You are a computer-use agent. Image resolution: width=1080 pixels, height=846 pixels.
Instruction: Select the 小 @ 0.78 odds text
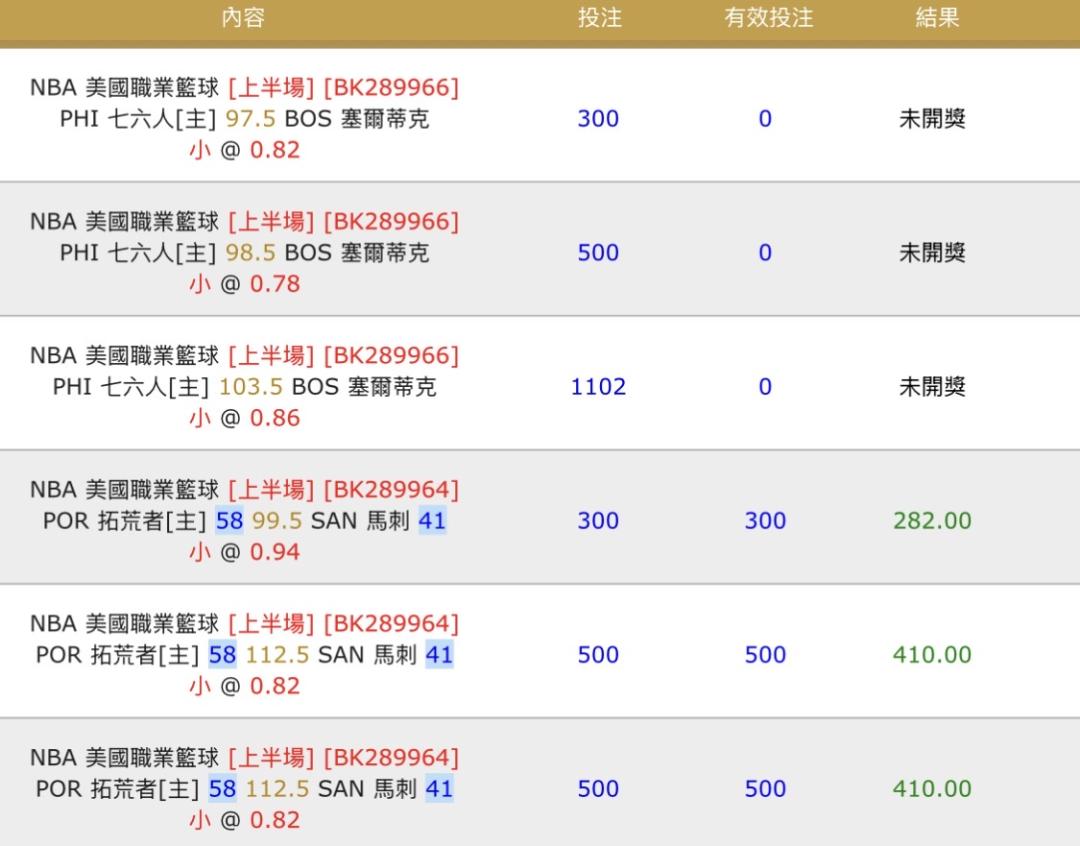(x=244, y=284)
